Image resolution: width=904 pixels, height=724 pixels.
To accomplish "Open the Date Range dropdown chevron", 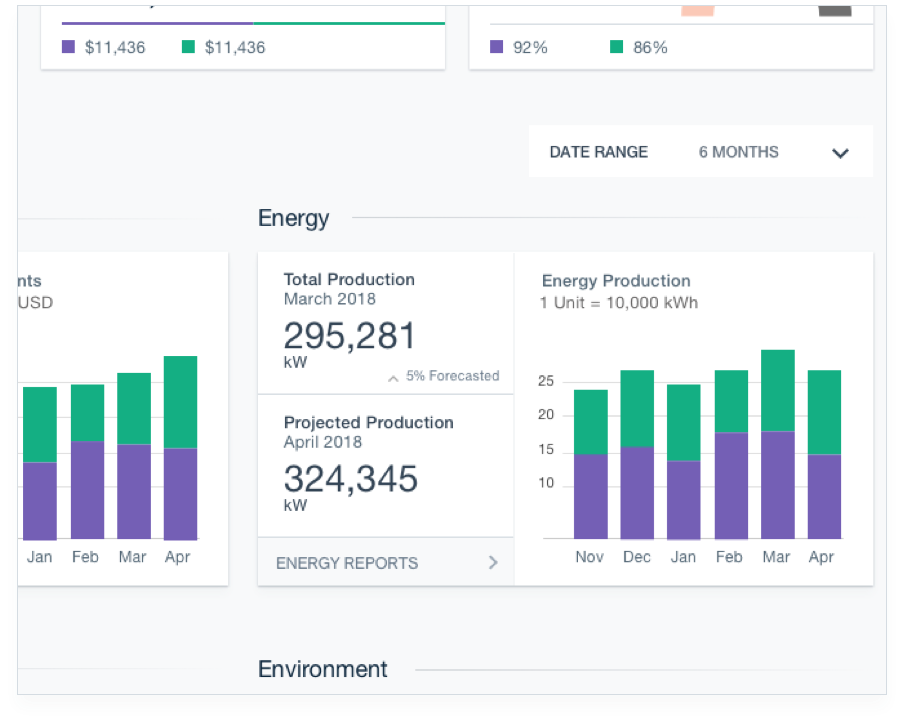I will (x=840, y=153).
